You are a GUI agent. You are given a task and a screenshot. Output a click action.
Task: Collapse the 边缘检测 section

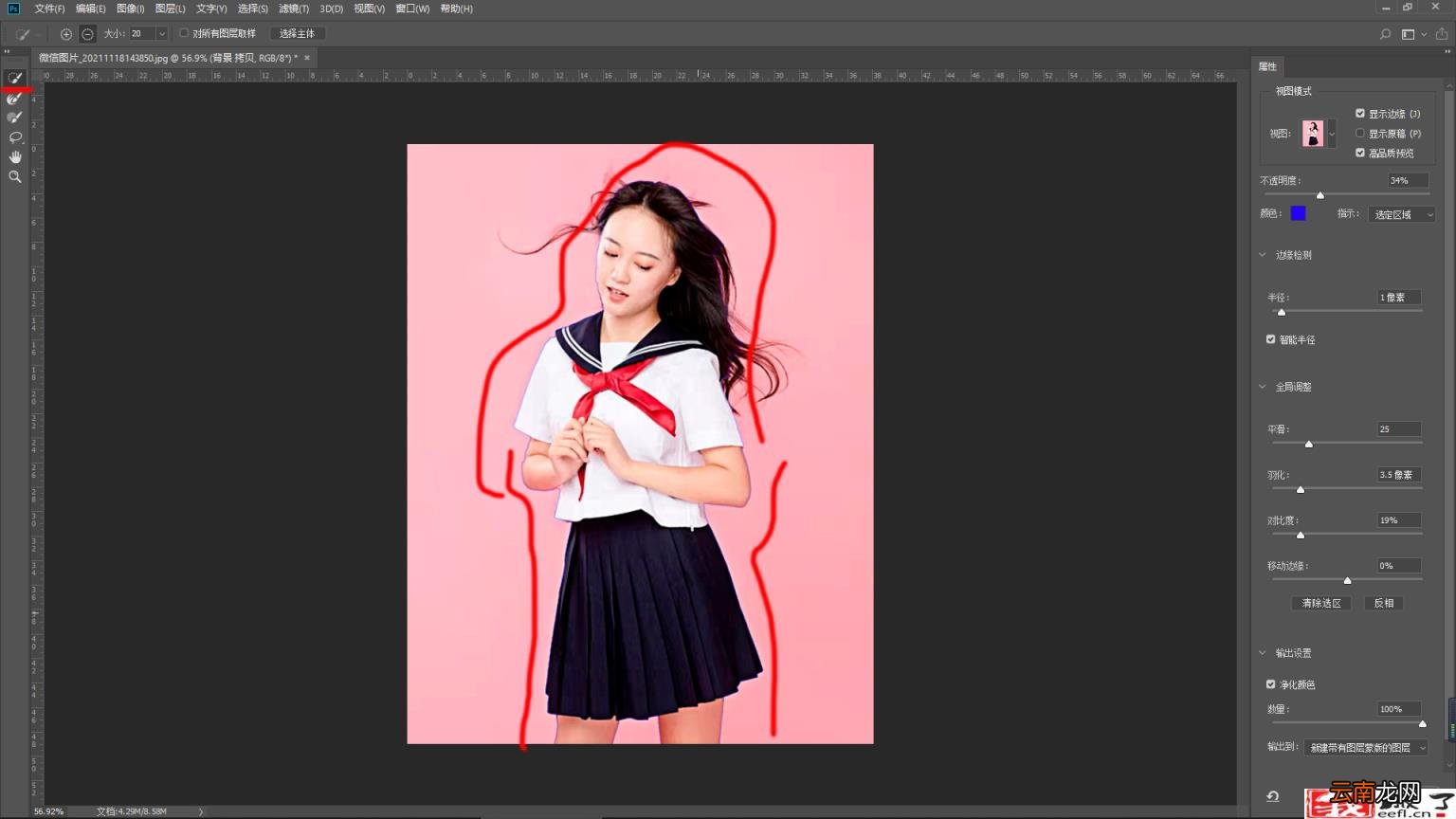[1263, 255]
